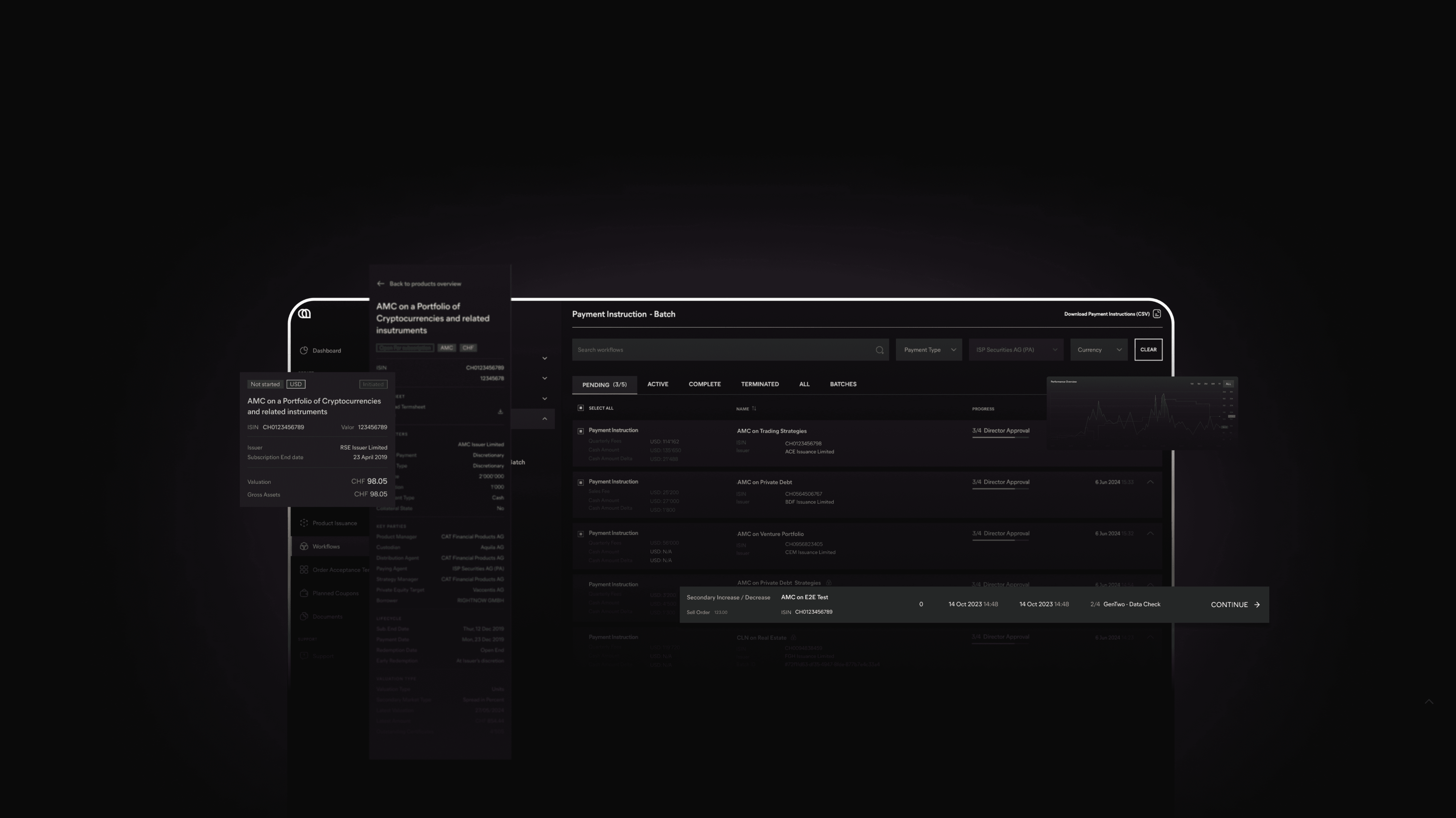Switch to the TERMINATED tab
Image resolution: width=1456 pixels, height=818 pixels.
tap(760, 384)
